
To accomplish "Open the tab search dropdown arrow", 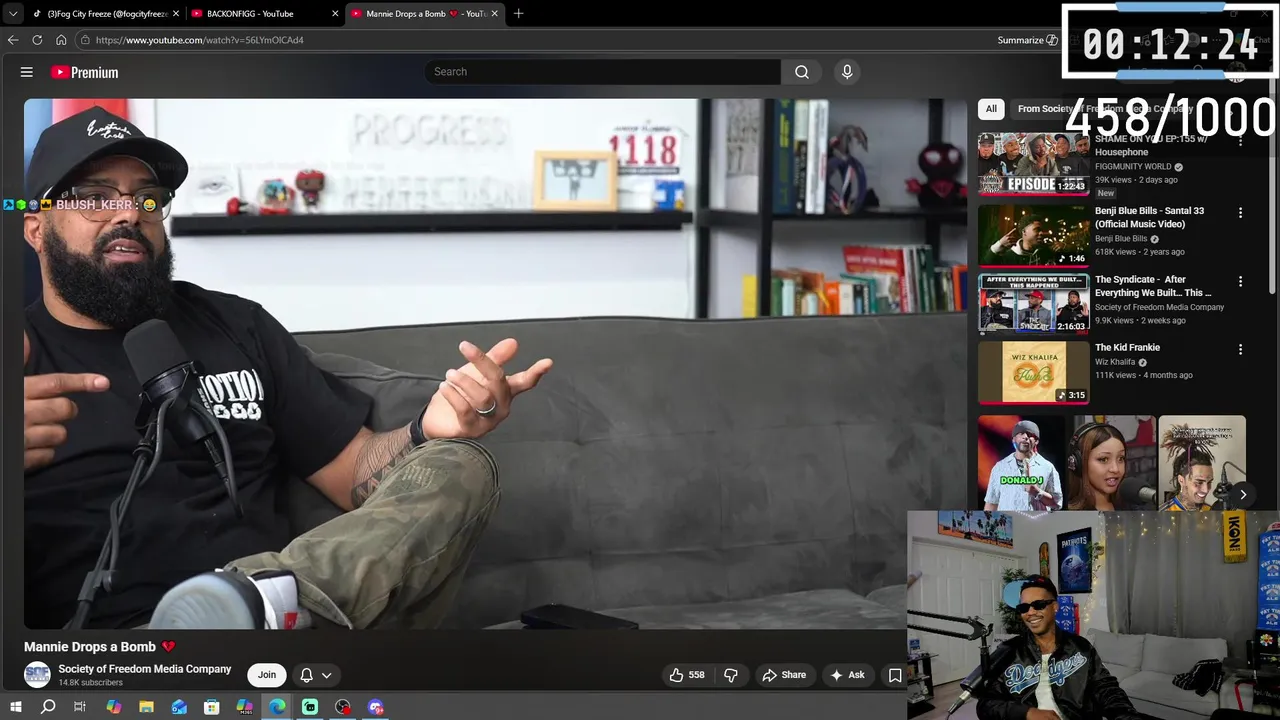I will point(13,14).
